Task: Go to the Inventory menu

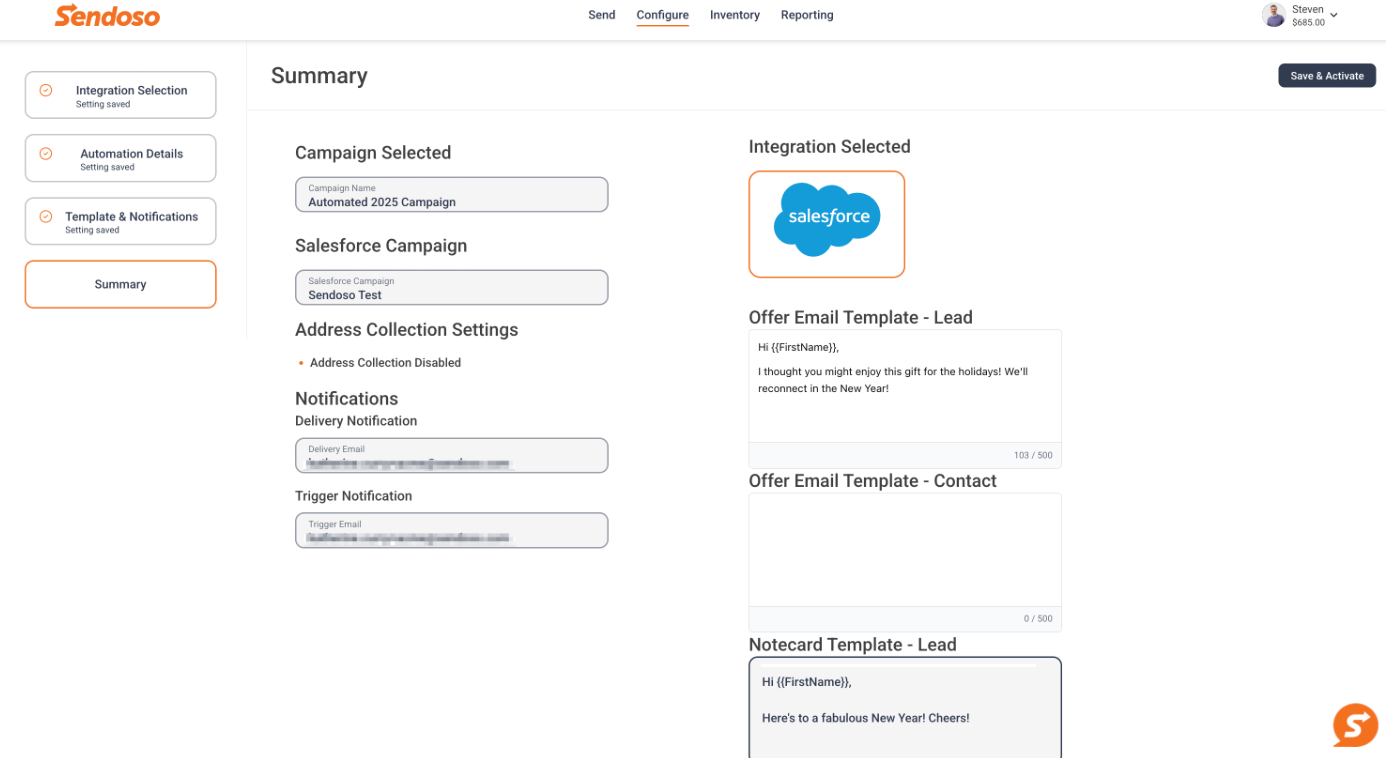Action: [x=735, y=15]
